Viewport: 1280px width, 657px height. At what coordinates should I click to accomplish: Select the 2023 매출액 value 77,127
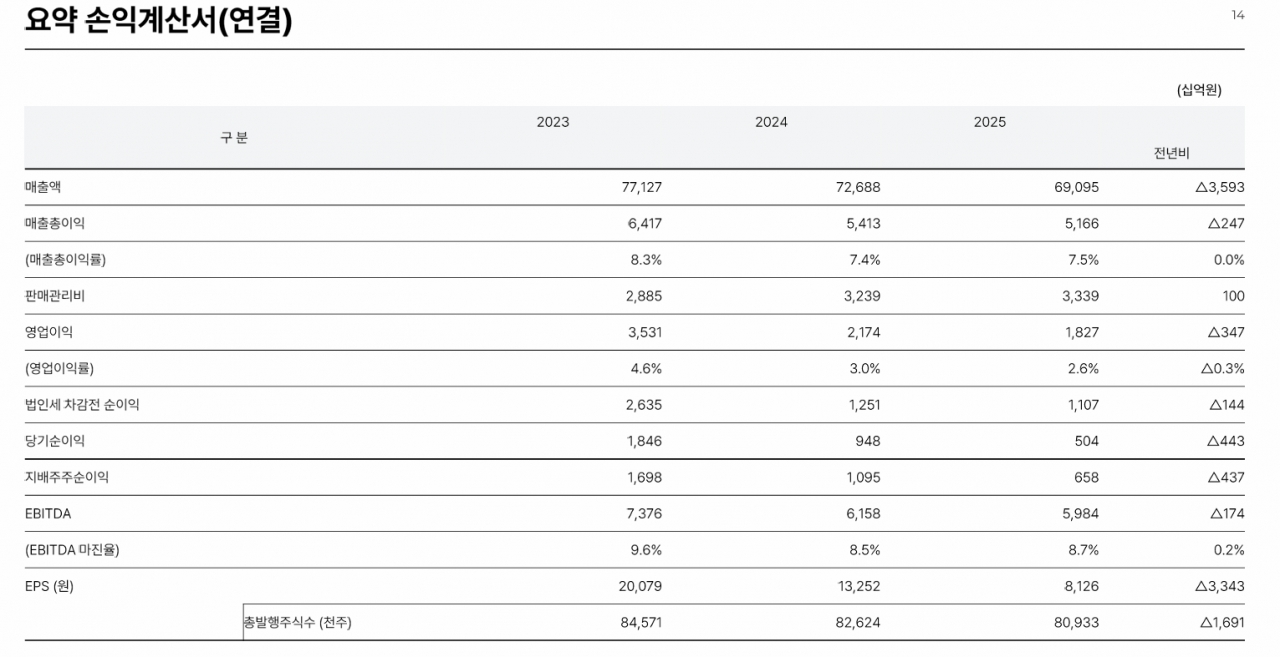coord(641,187)
